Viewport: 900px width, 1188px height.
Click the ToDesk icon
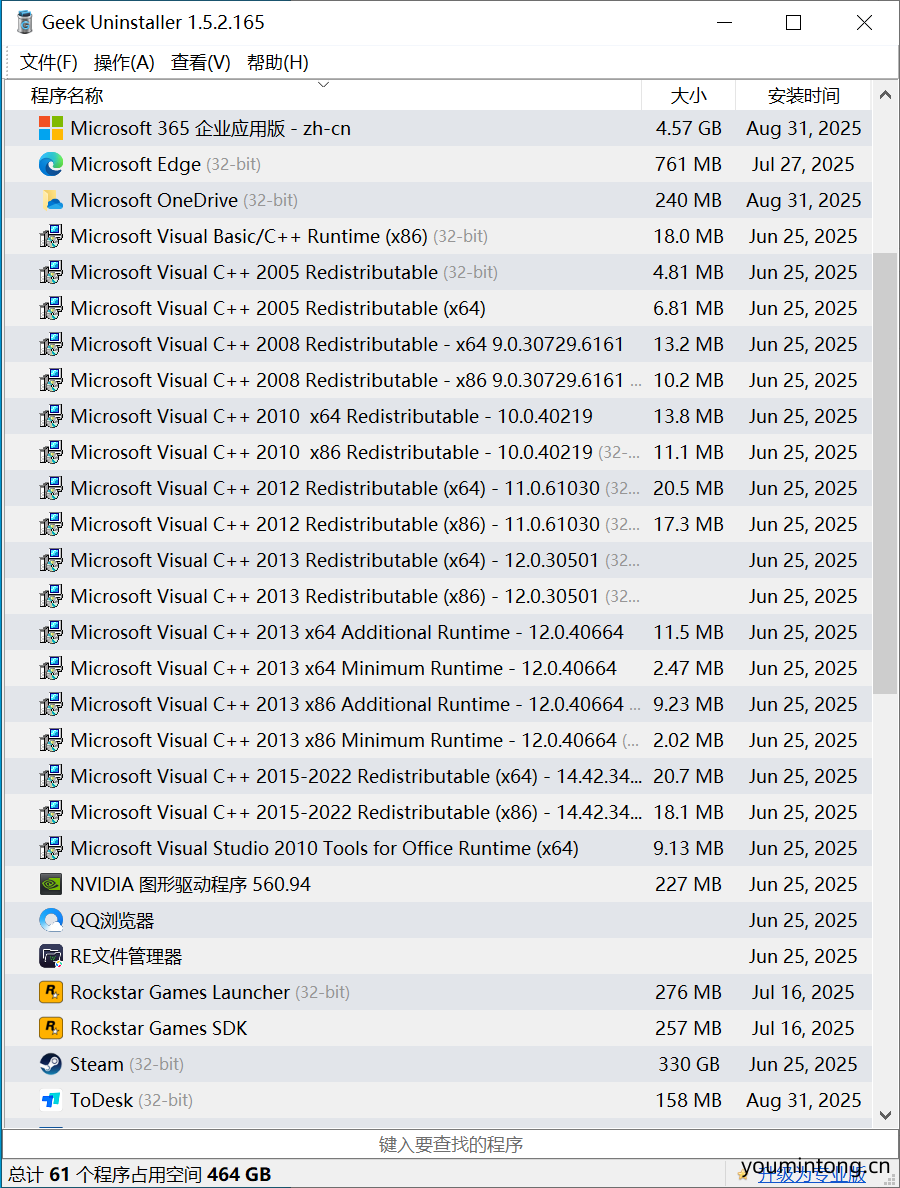click(x=51, y=1100)
